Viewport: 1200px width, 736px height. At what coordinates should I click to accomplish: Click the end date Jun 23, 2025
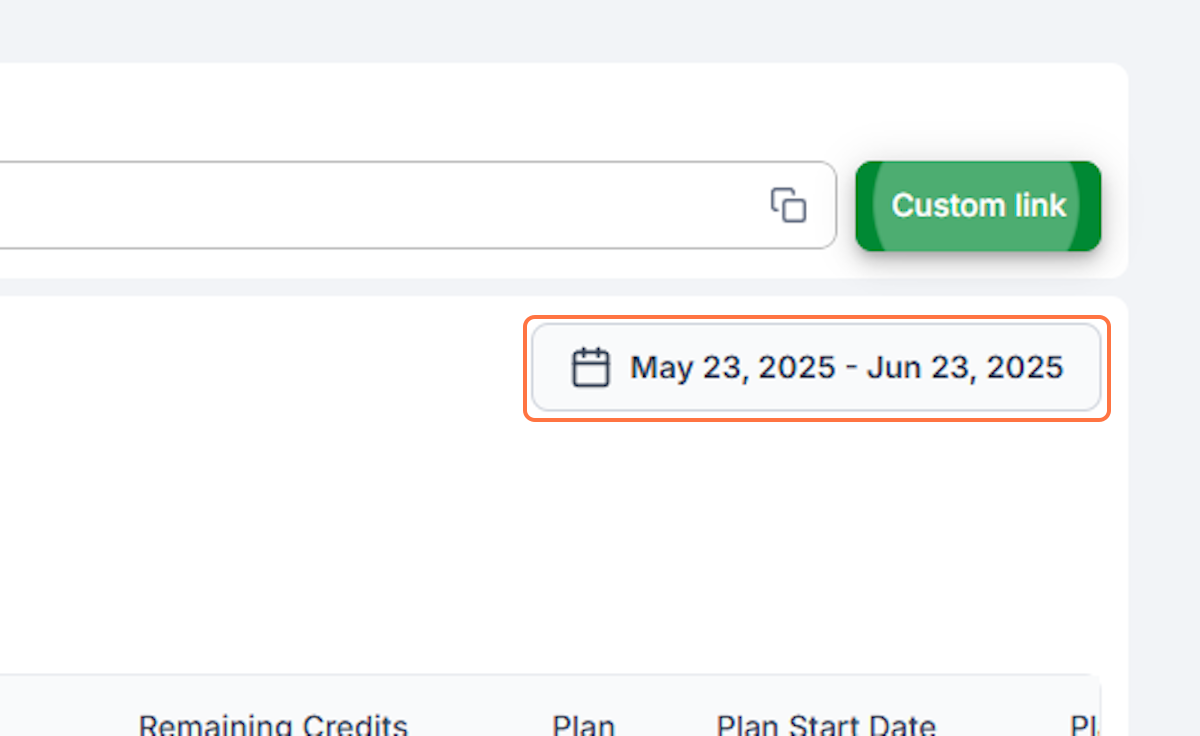(x=965, y=367)
